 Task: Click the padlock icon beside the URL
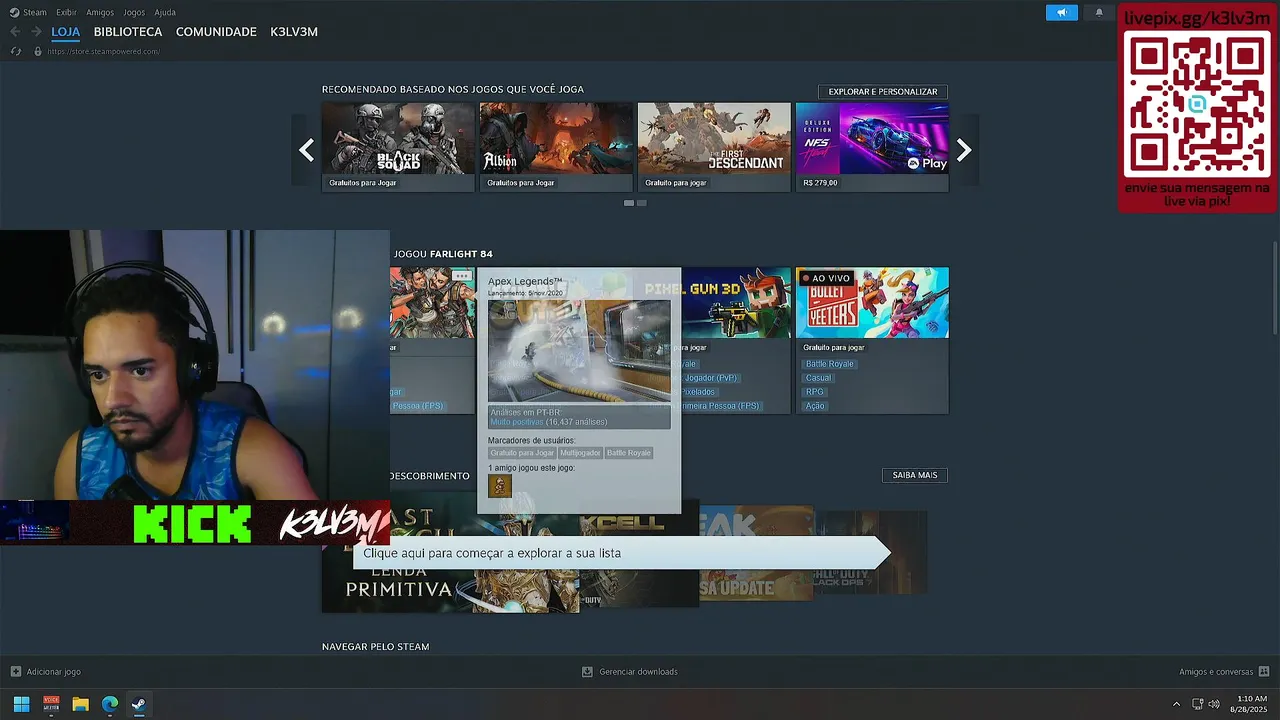[x=37, y=51]
